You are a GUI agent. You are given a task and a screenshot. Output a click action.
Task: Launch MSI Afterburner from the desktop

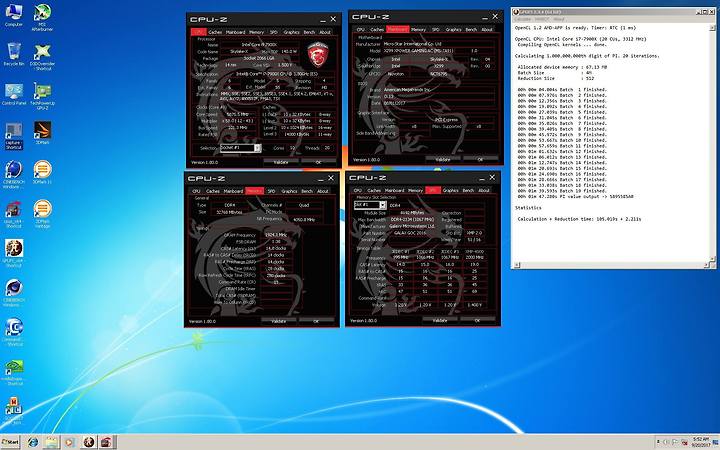42,17
